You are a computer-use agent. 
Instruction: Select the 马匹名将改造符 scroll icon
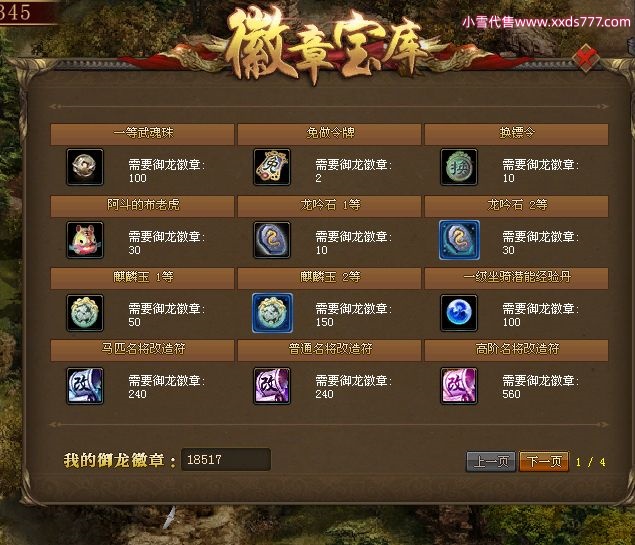click(85, 386)
